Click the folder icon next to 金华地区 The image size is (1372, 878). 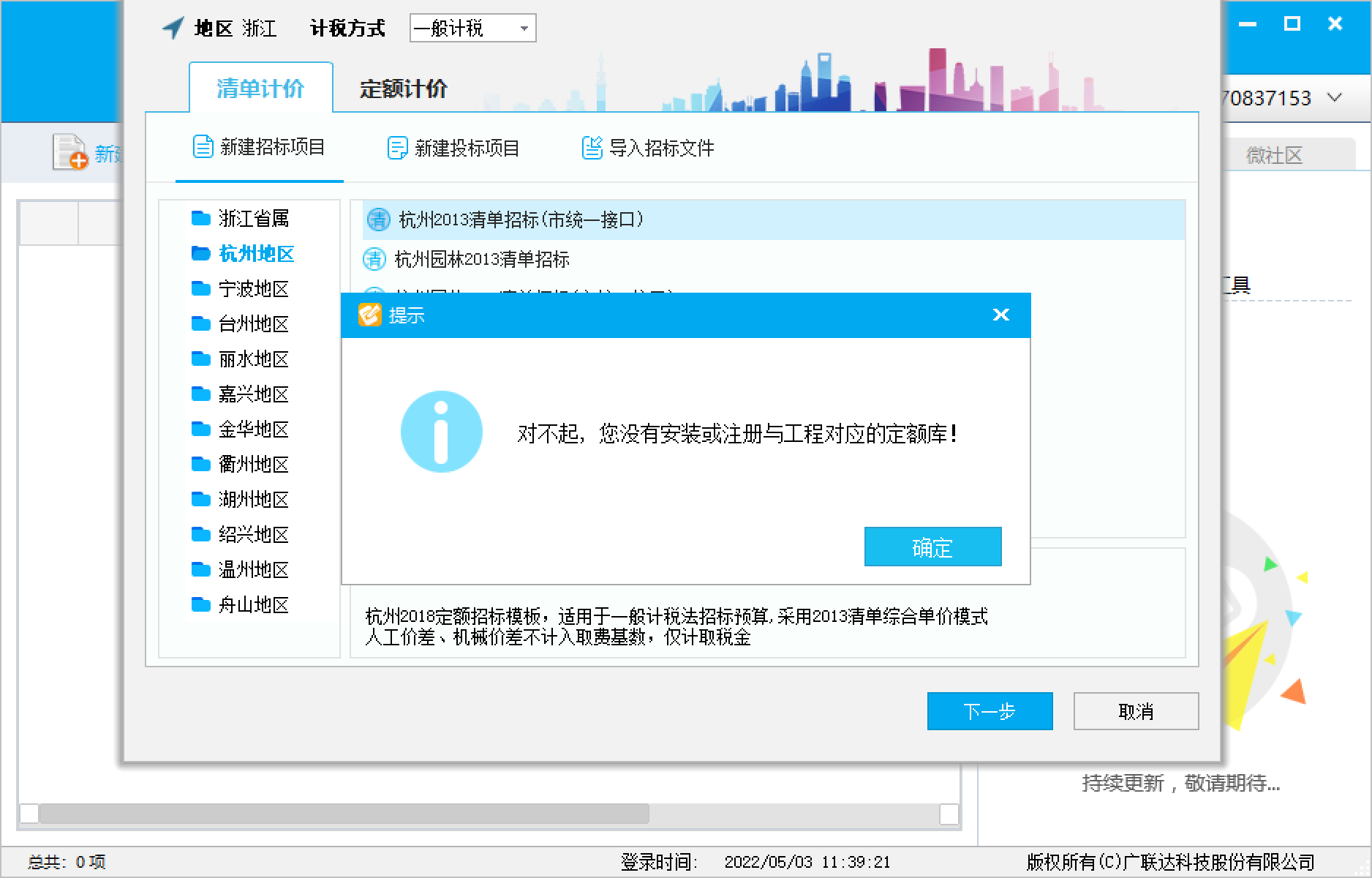[x=200, y=429]
